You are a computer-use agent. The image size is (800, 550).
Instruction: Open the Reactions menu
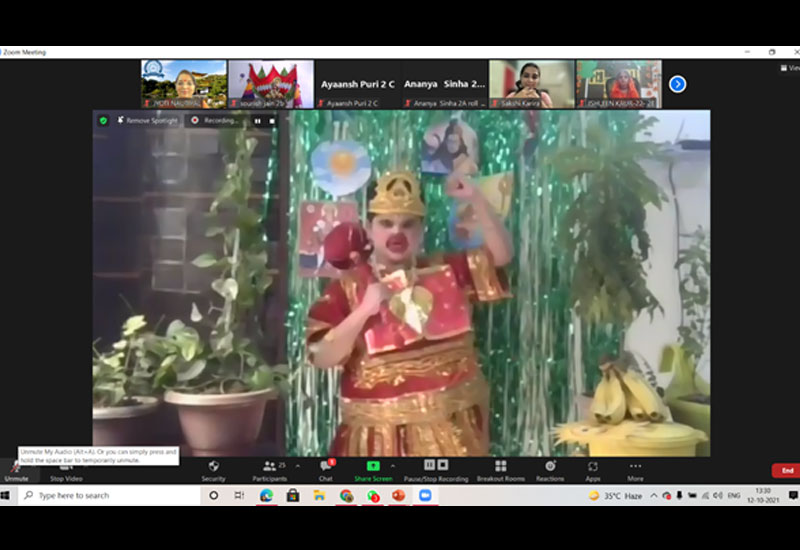tap(550, 471)
